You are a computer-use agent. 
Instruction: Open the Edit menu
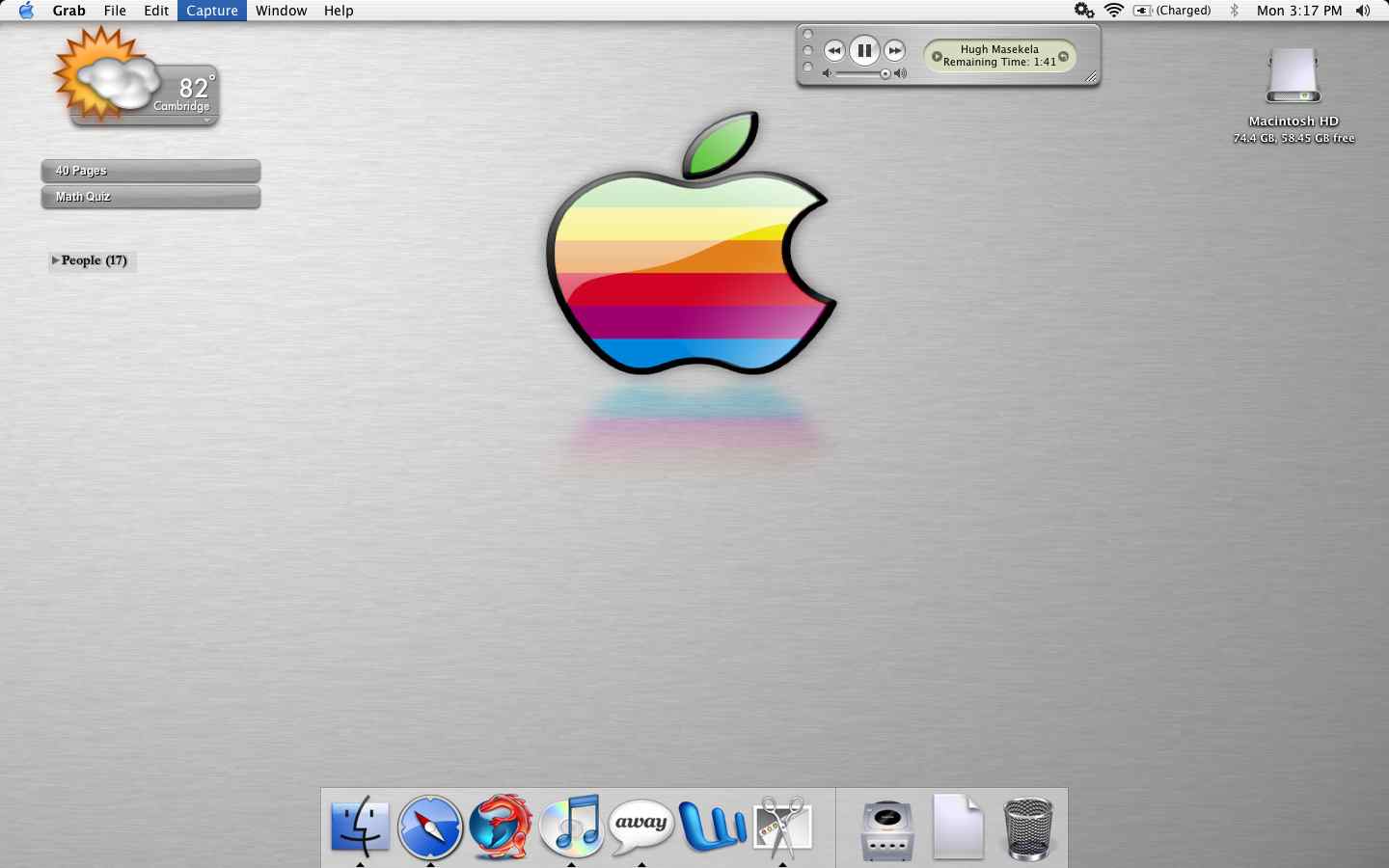click(x=156, y=11)
